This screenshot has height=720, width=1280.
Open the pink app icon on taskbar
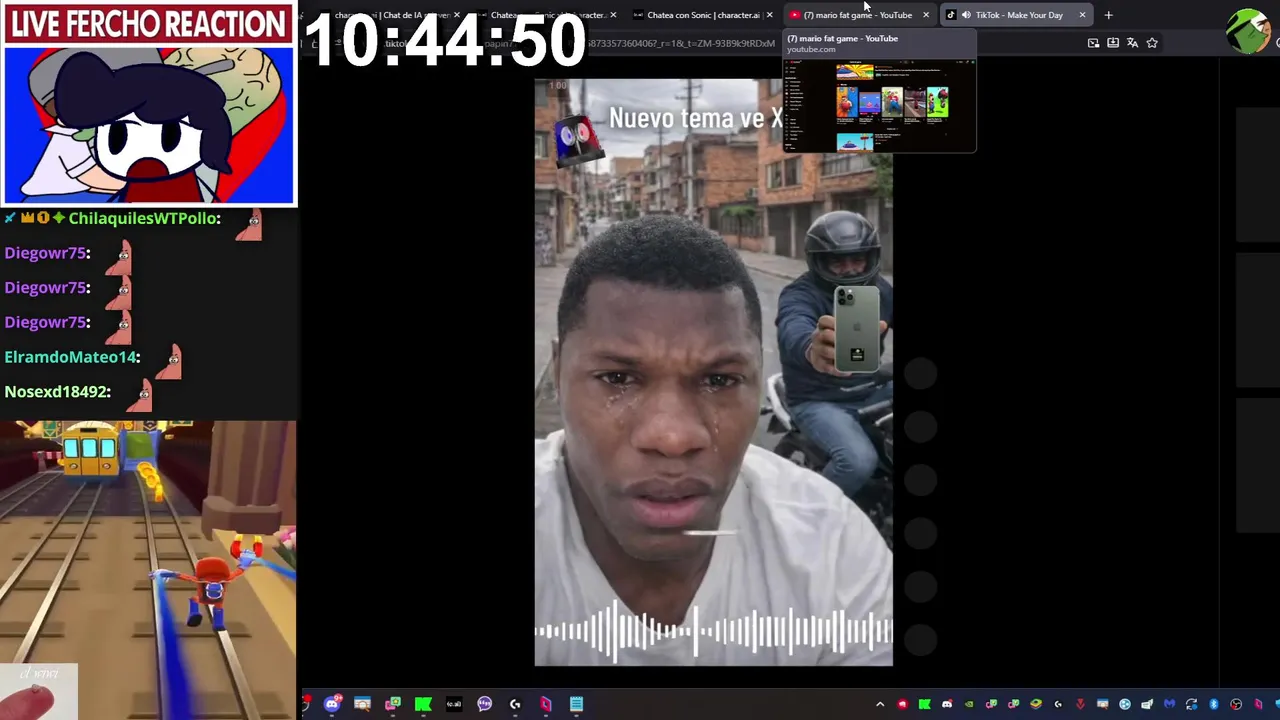[x=545, y=704]
